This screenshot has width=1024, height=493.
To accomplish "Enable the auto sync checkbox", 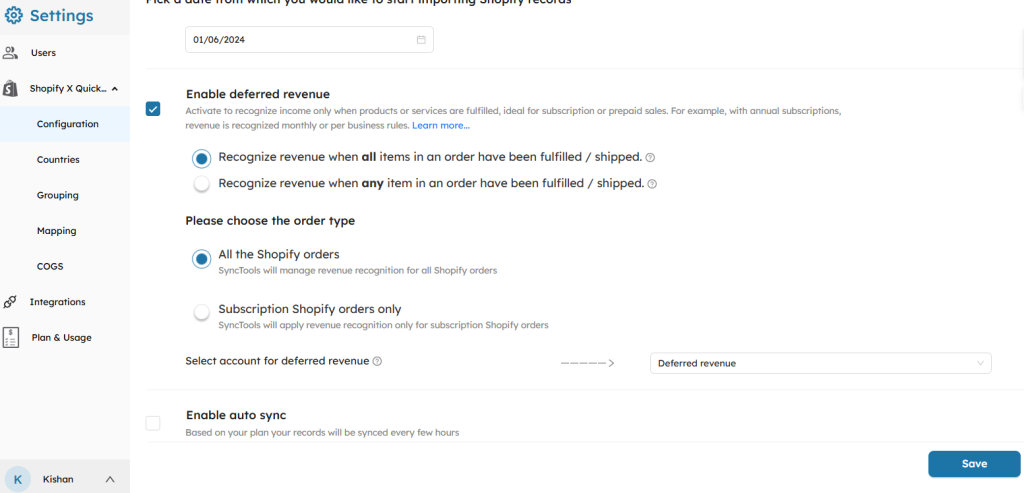I will coord(153,423).
